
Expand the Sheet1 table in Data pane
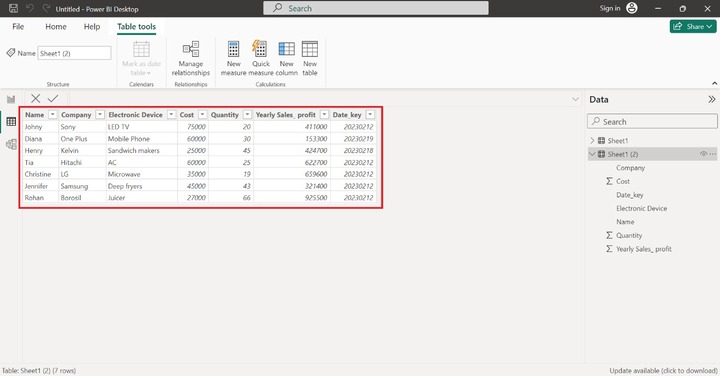(592, 140)
